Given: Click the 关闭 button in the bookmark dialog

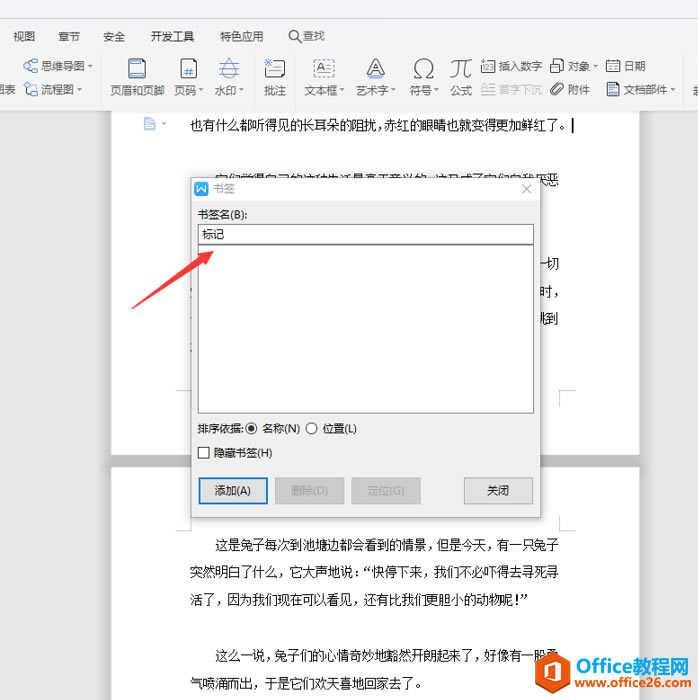Looking at the screenshot, I should coord(498,491).
